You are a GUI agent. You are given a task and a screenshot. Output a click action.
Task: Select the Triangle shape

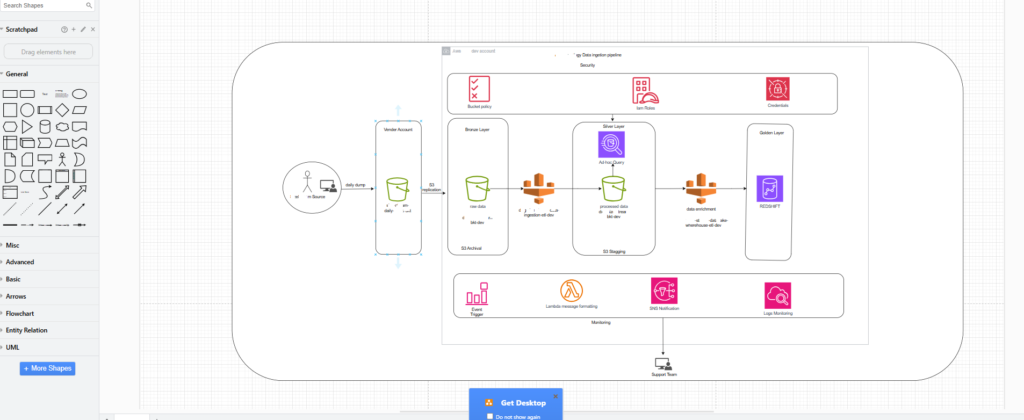pyautogui.click(x=27, y=127)
